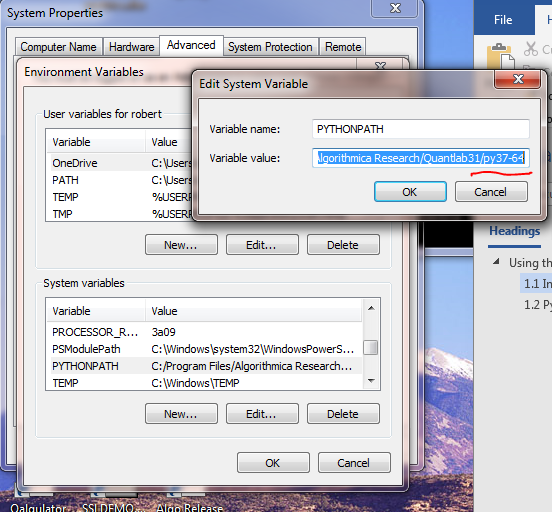The width and height of the screenshot is (552, 512).
Task: Close the System Properties window
Action: [x=395, y=8]
